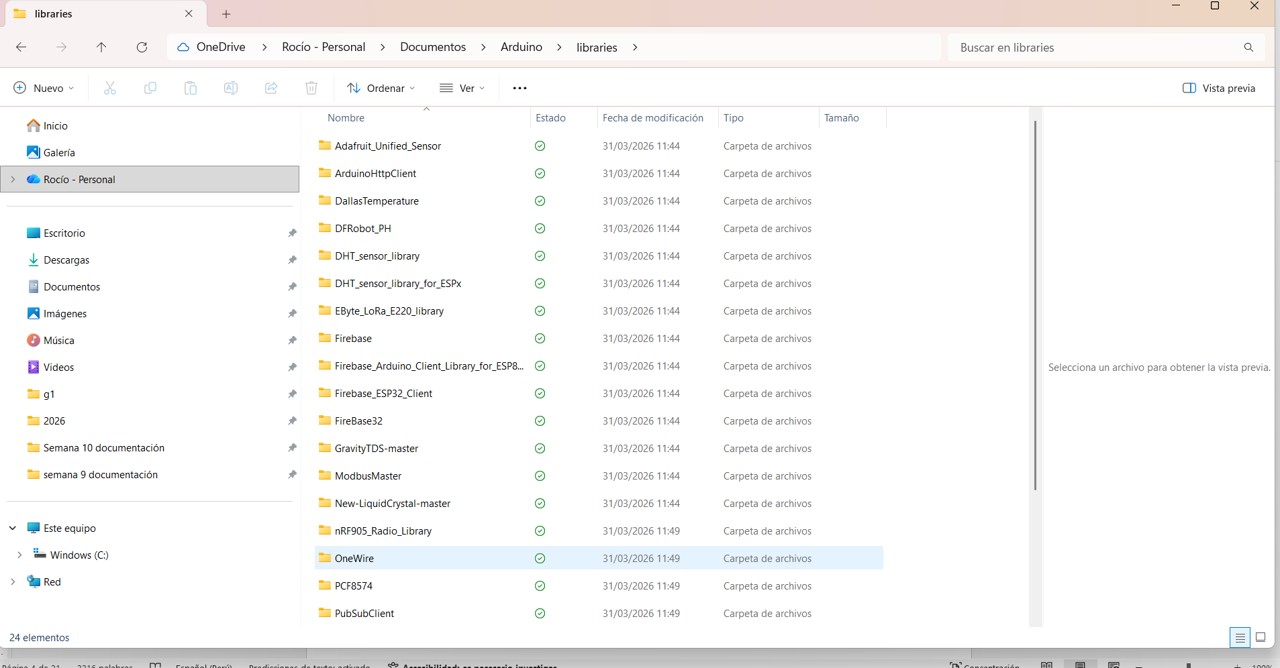Click the Share icon in toolbar
The image size is (1280, 668).
271,88
